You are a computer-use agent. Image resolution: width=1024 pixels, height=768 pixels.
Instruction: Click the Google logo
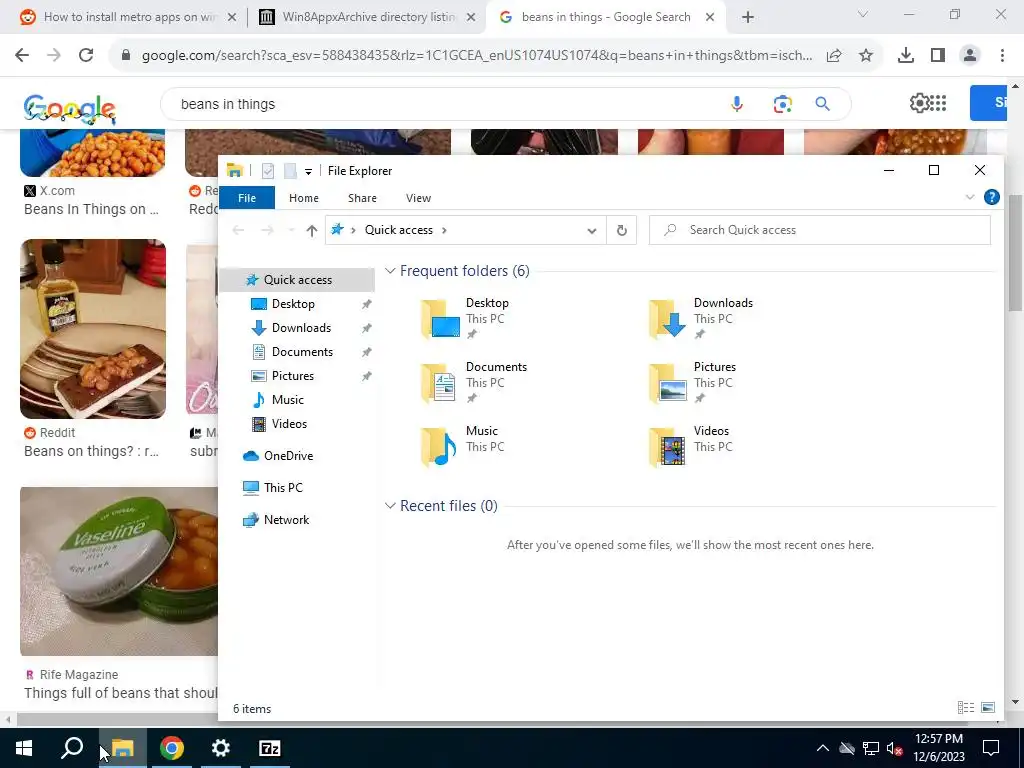(70, 108)
